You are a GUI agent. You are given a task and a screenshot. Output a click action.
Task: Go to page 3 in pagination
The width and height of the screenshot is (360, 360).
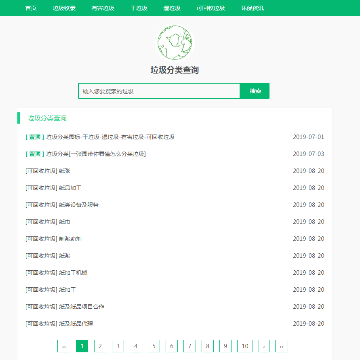coord(118,346)
